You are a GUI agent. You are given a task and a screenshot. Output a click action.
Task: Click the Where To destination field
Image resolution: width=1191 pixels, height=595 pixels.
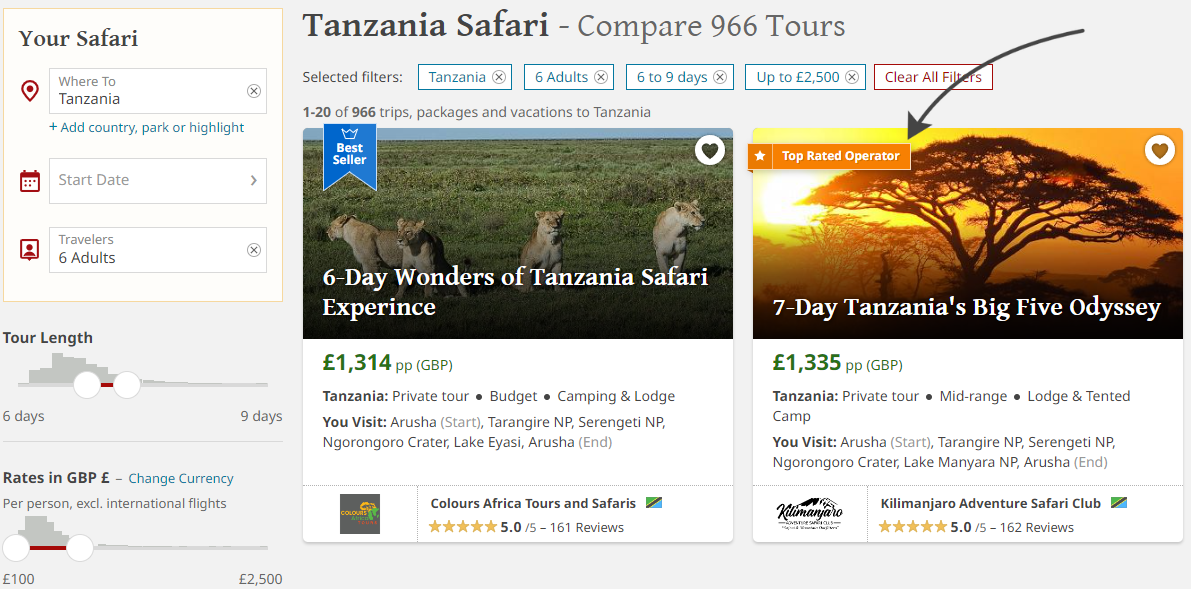click(150, 91)
